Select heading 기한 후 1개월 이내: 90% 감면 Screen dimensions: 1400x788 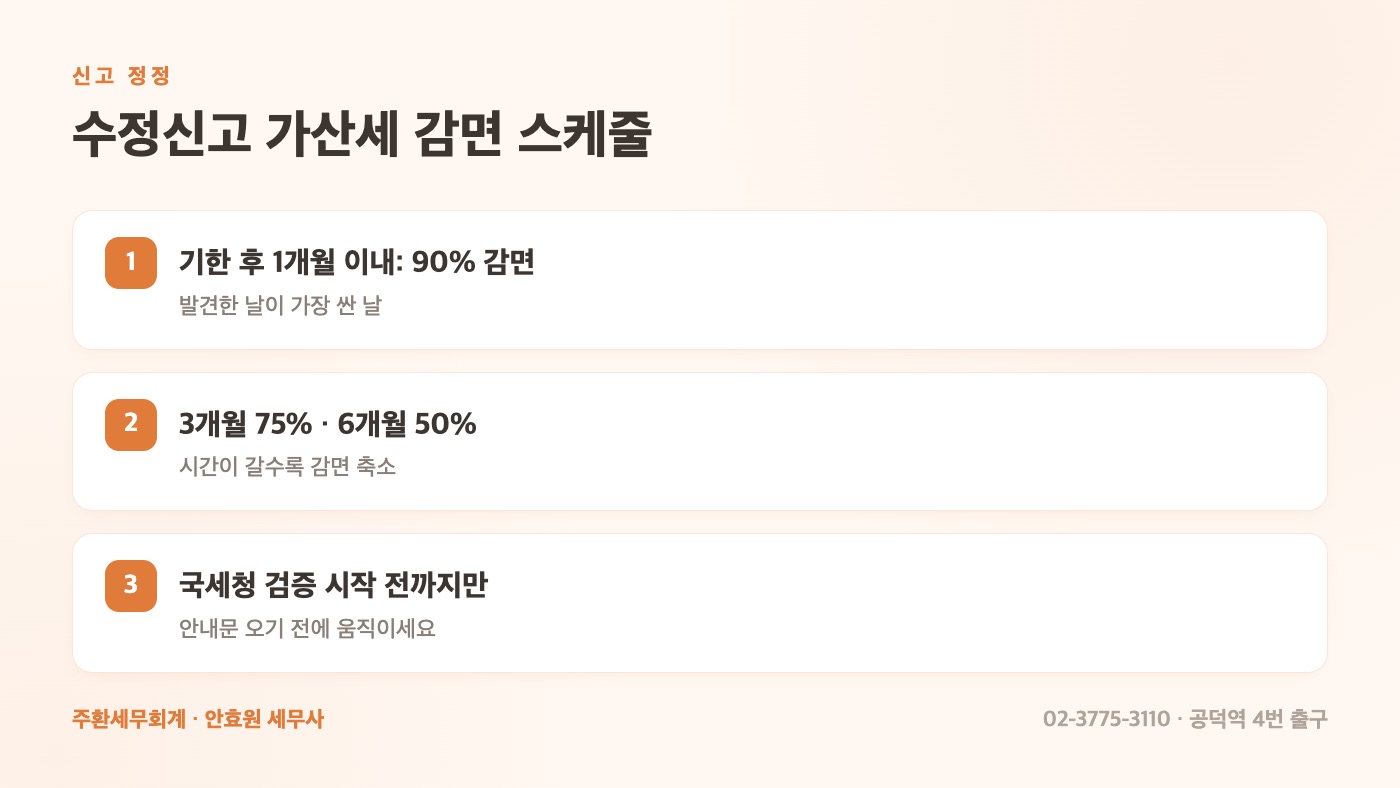click(357, 262)
